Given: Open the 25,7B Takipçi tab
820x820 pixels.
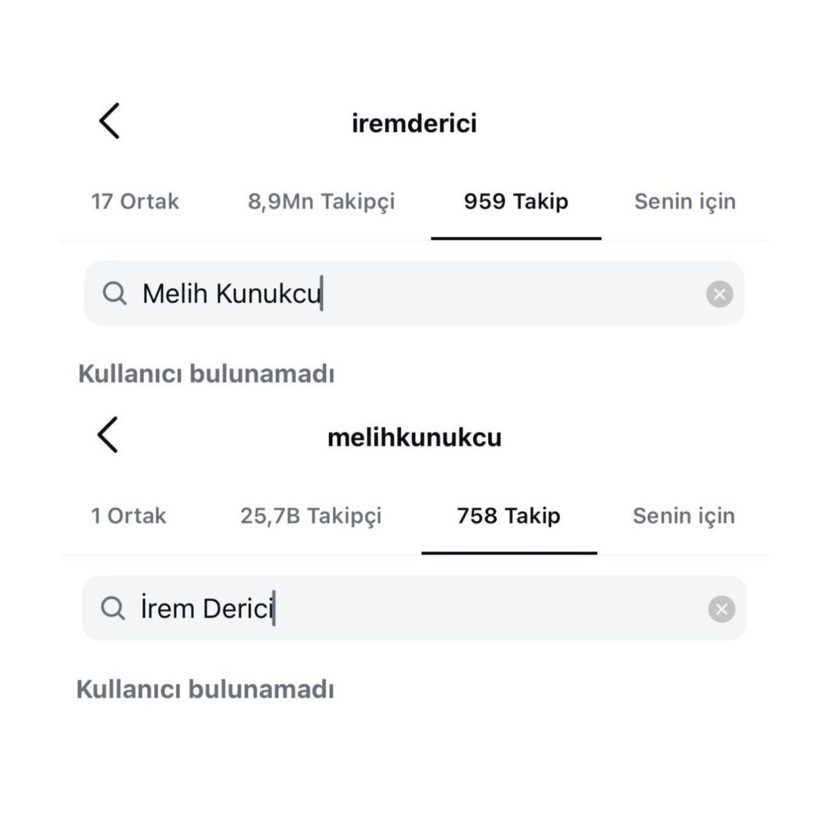Looking at the screenshot, I should [x=311, y=516].
